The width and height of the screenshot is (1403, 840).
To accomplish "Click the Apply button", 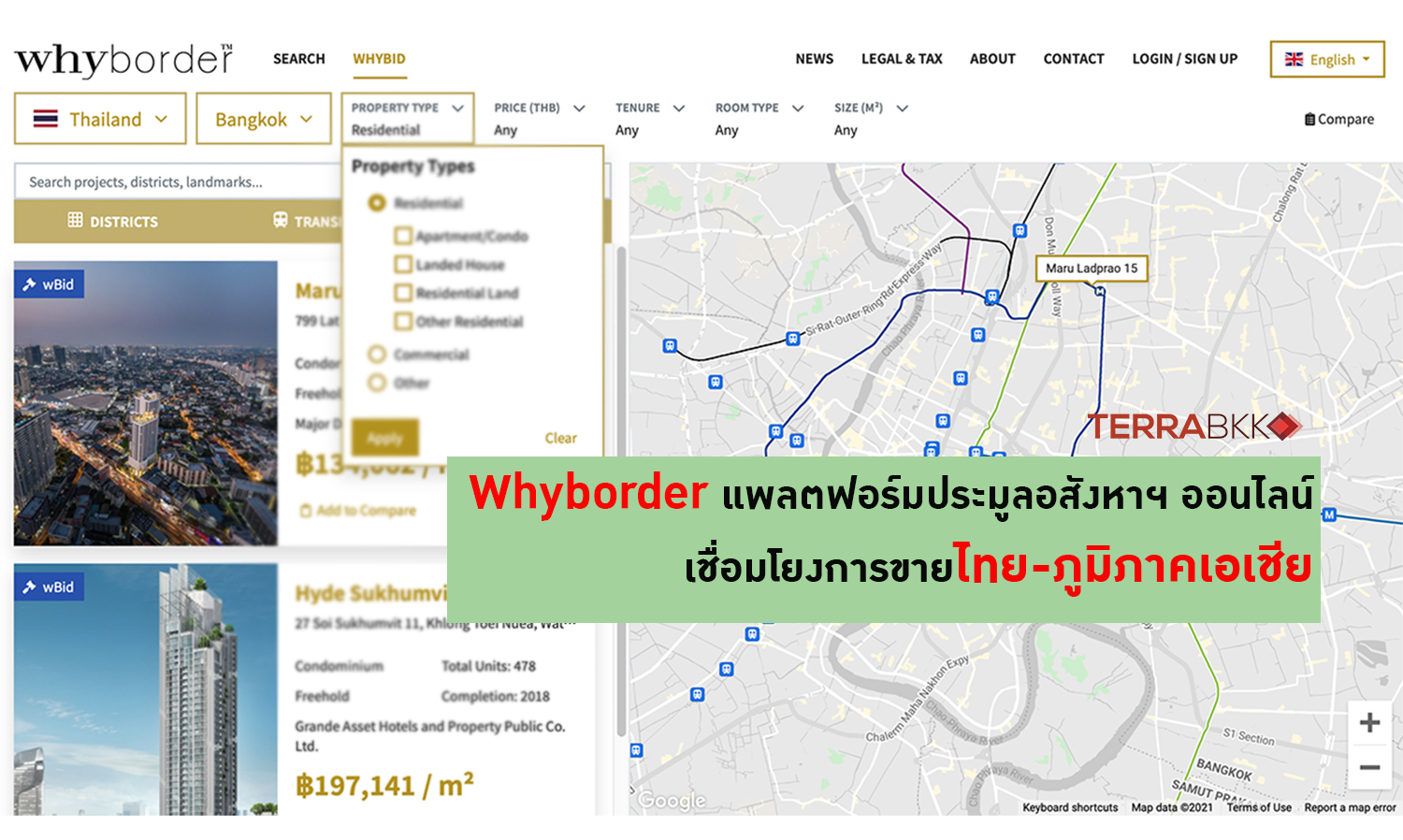I will (384, 438).
